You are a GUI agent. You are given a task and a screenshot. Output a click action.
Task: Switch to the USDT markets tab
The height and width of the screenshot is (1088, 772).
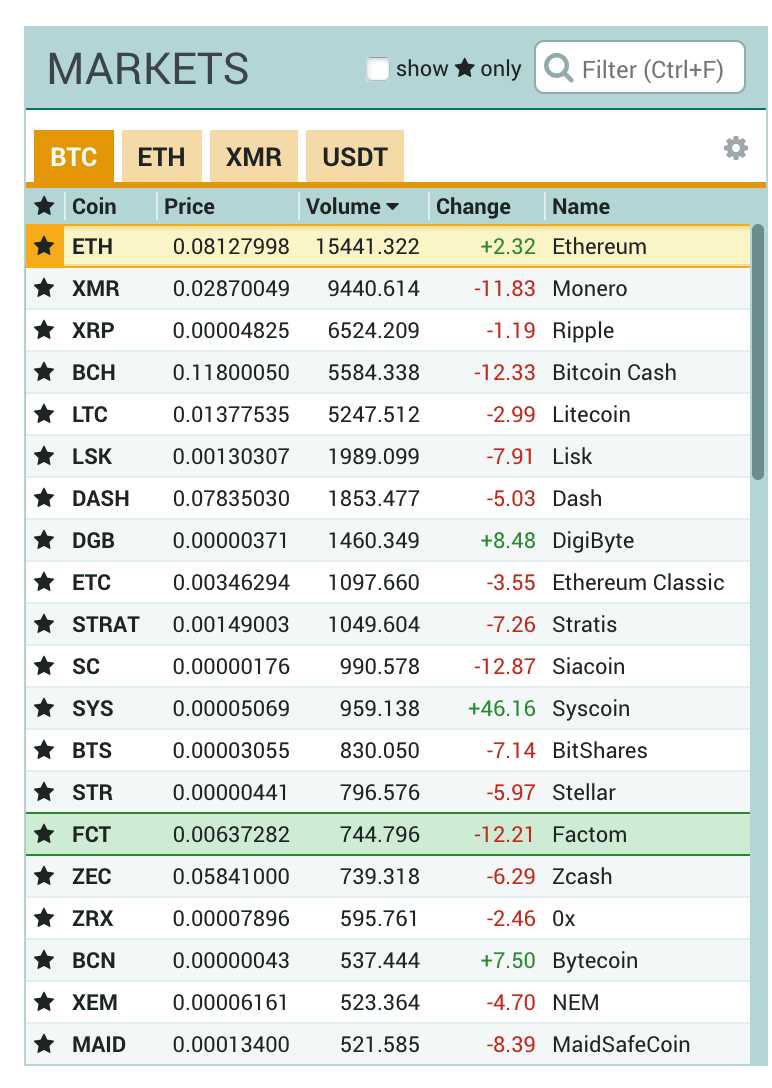[x=354, y=157]
